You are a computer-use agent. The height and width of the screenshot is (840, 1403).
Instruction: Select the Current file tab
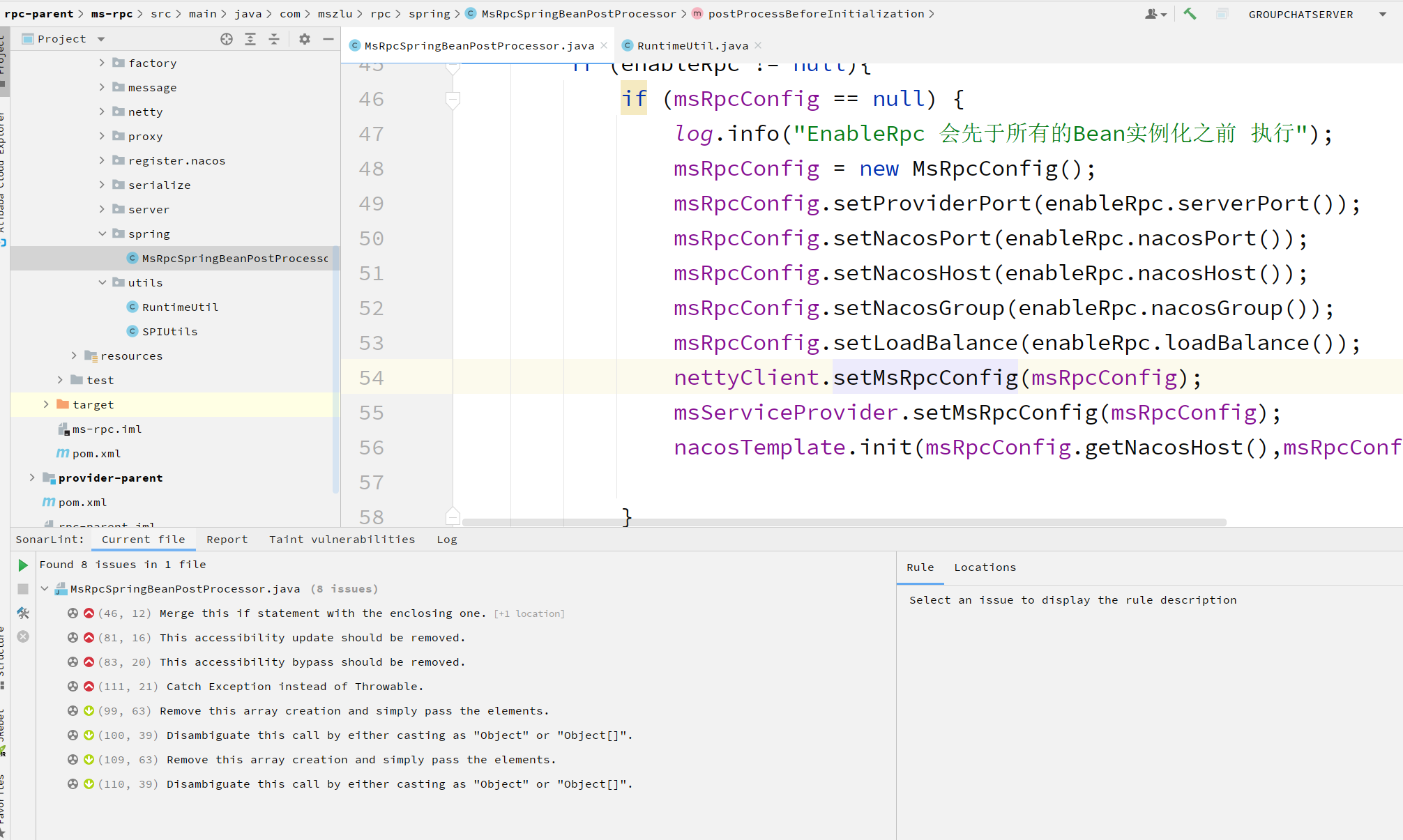[x=144, y=540]
